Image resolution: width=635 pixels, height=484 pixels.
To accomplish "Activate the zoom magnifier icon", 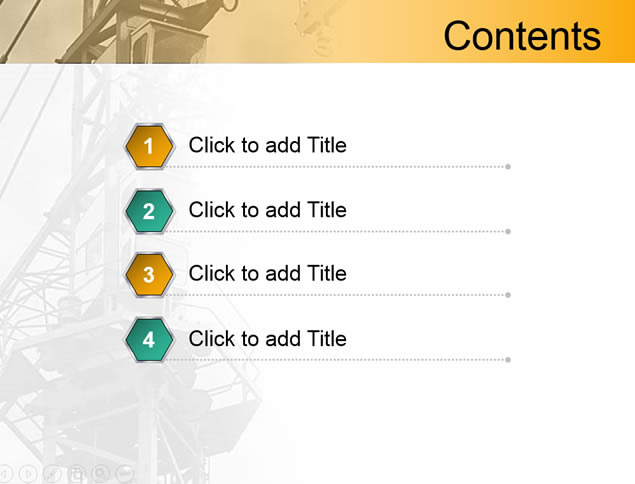I will [100, 473].
